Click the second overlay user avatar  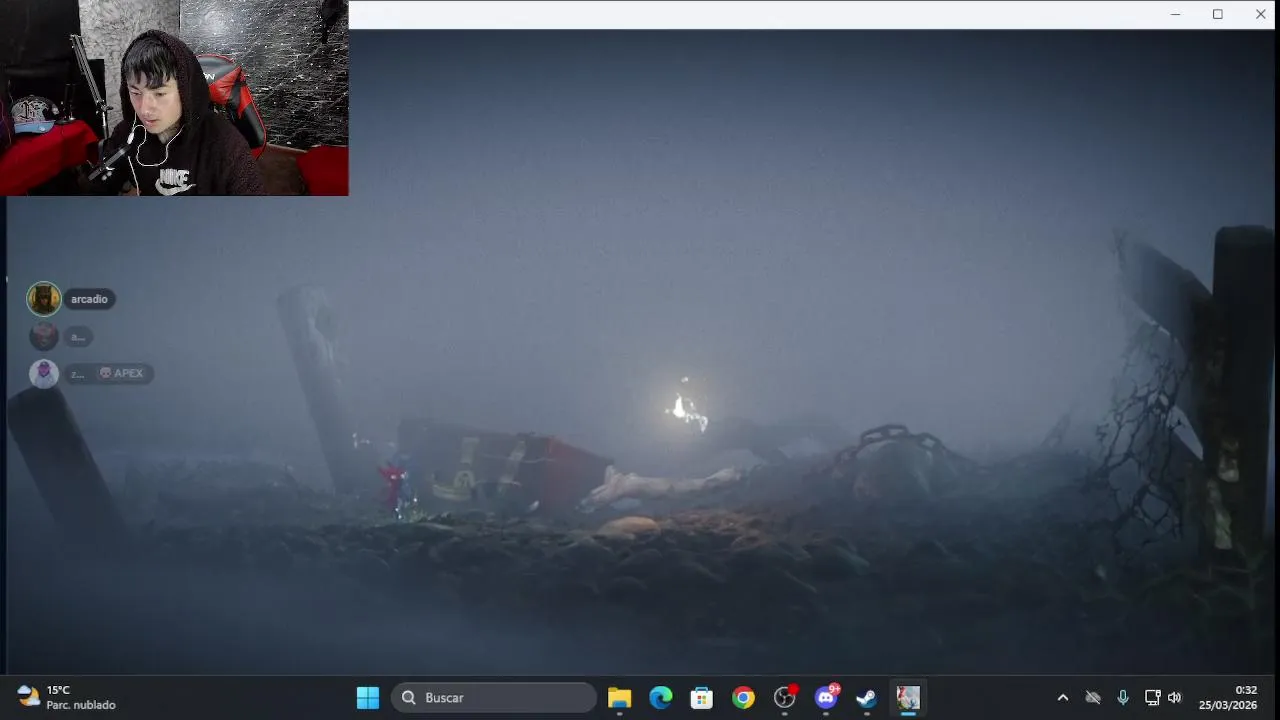[x=44, y=336]
